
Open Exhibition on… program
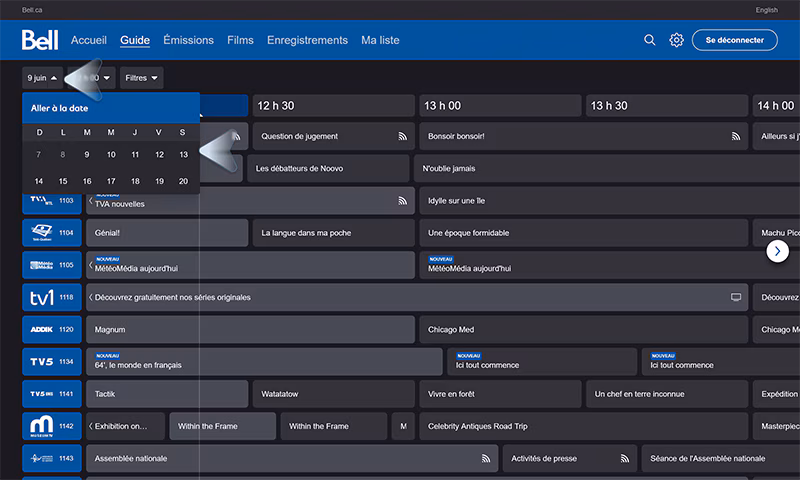coord(126,426)
